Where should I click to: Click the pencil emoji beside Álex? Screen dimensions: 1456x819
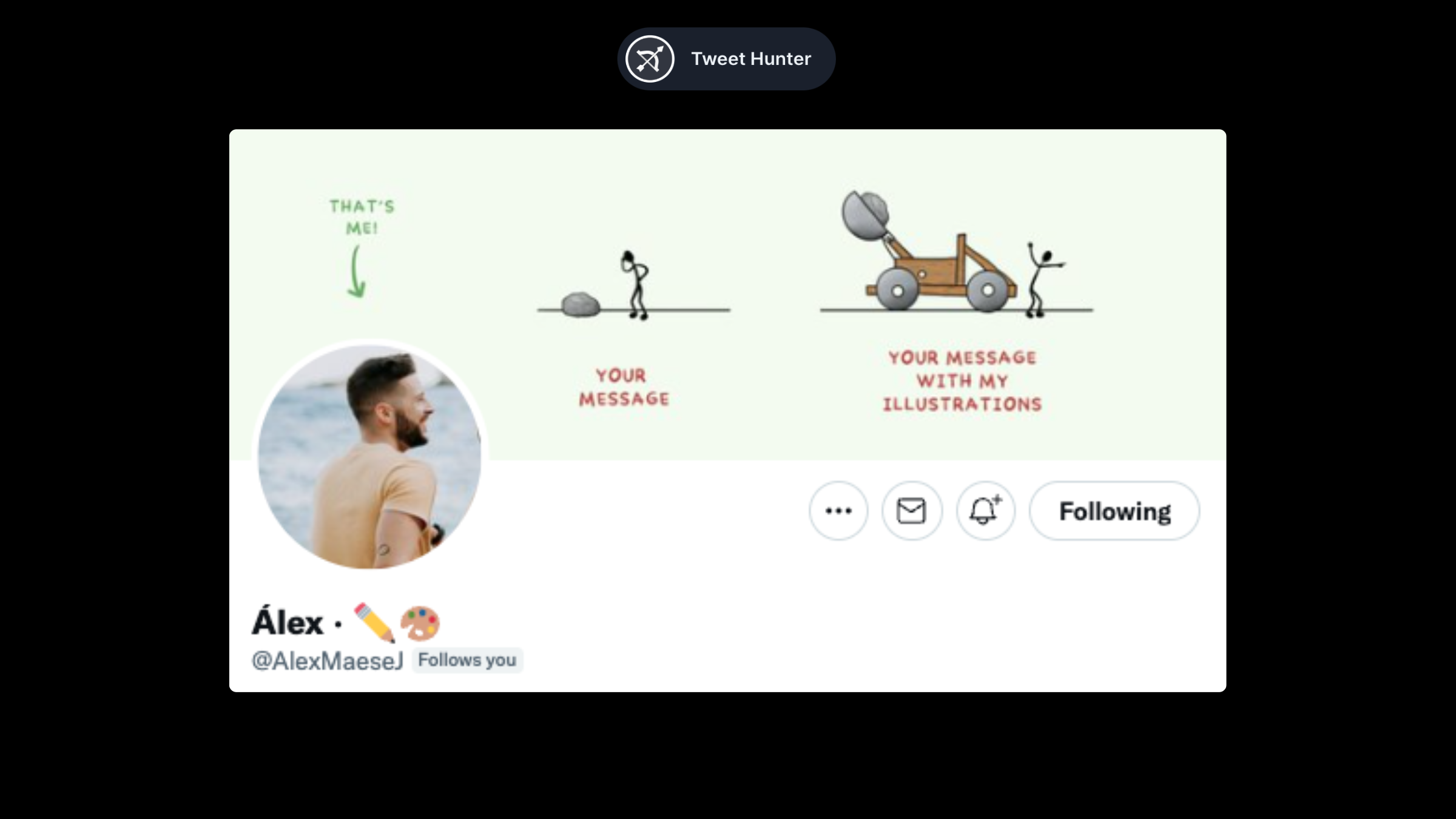click(x=374, y=622)
